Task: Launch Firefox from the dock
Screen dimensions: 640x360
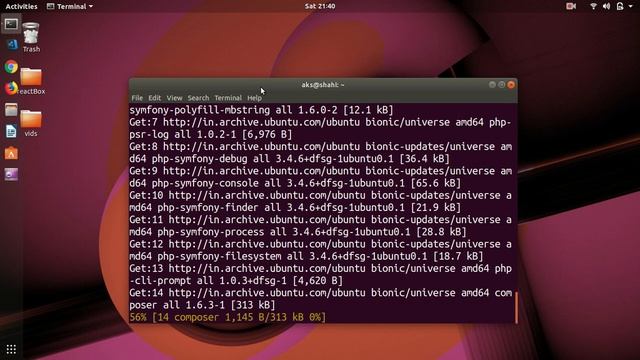Action: click(11, 88)
